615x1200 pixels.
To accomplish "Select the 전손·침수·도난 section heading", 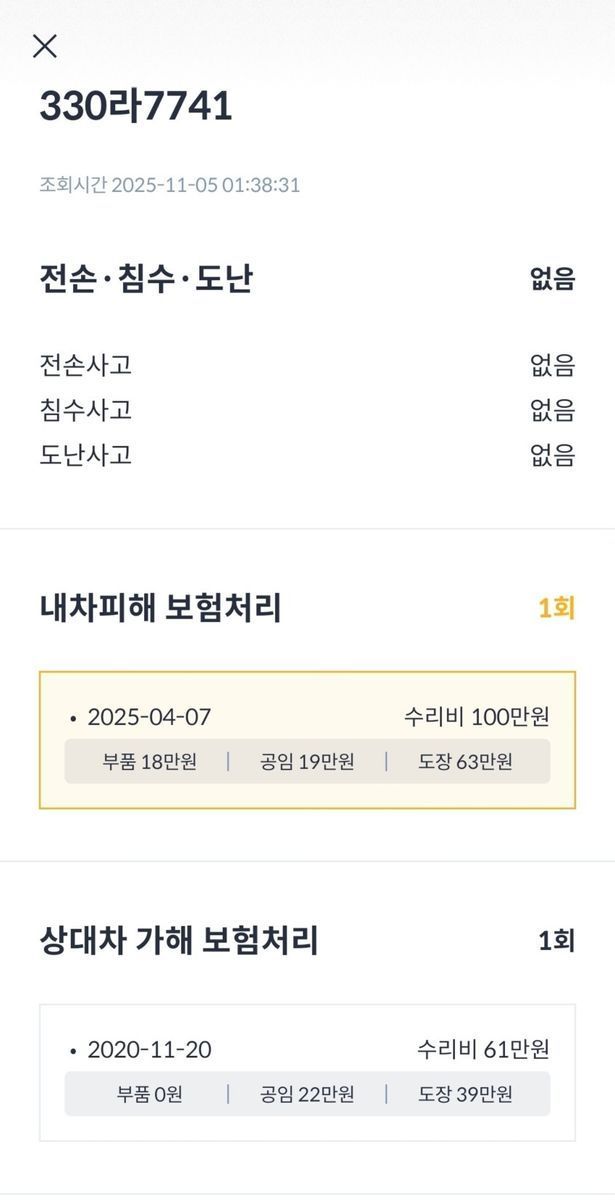I will tap(146, 278).
